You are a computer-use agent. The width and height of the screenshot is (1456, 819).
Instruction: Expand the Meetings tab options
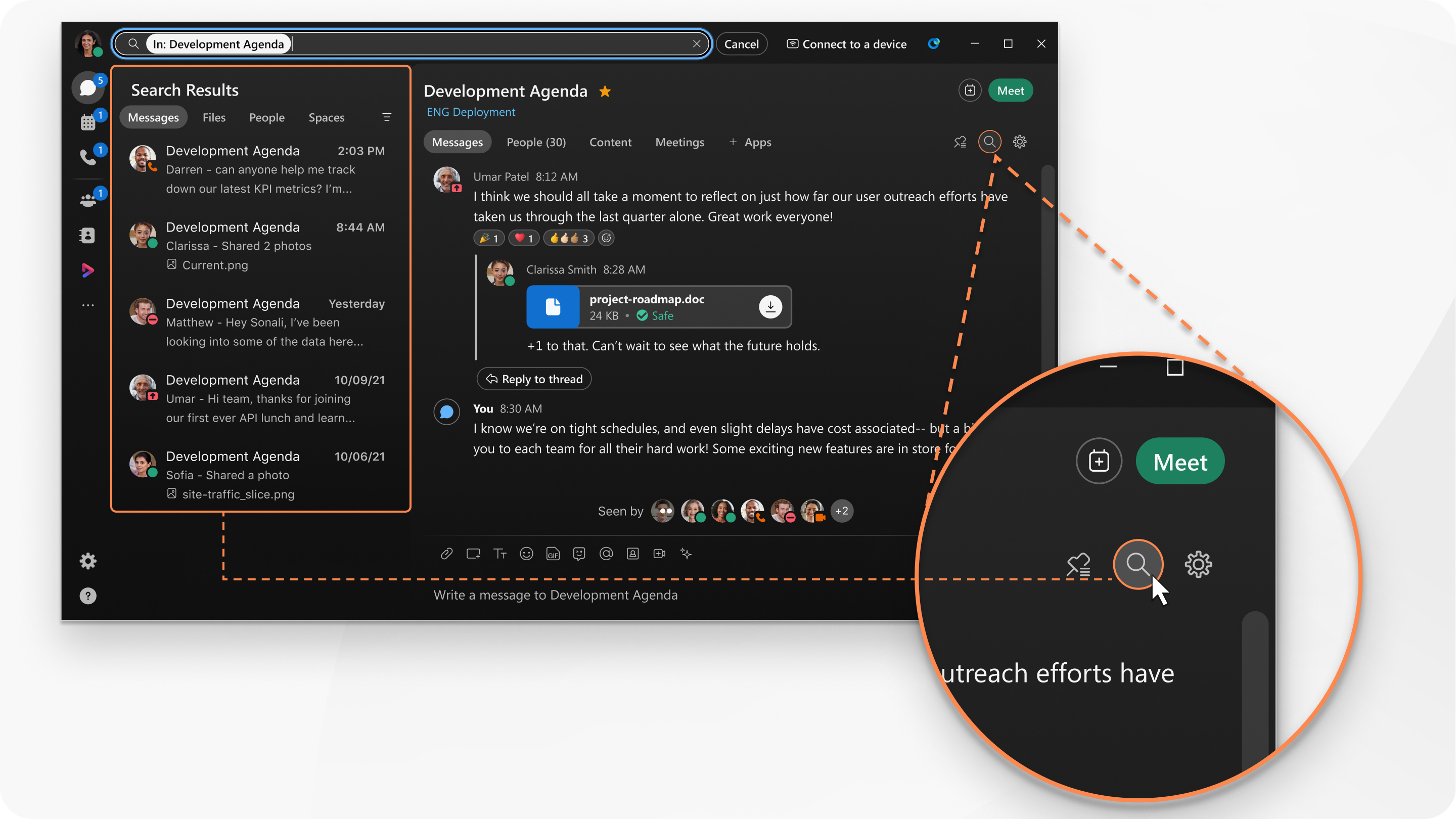pos(680,141)
